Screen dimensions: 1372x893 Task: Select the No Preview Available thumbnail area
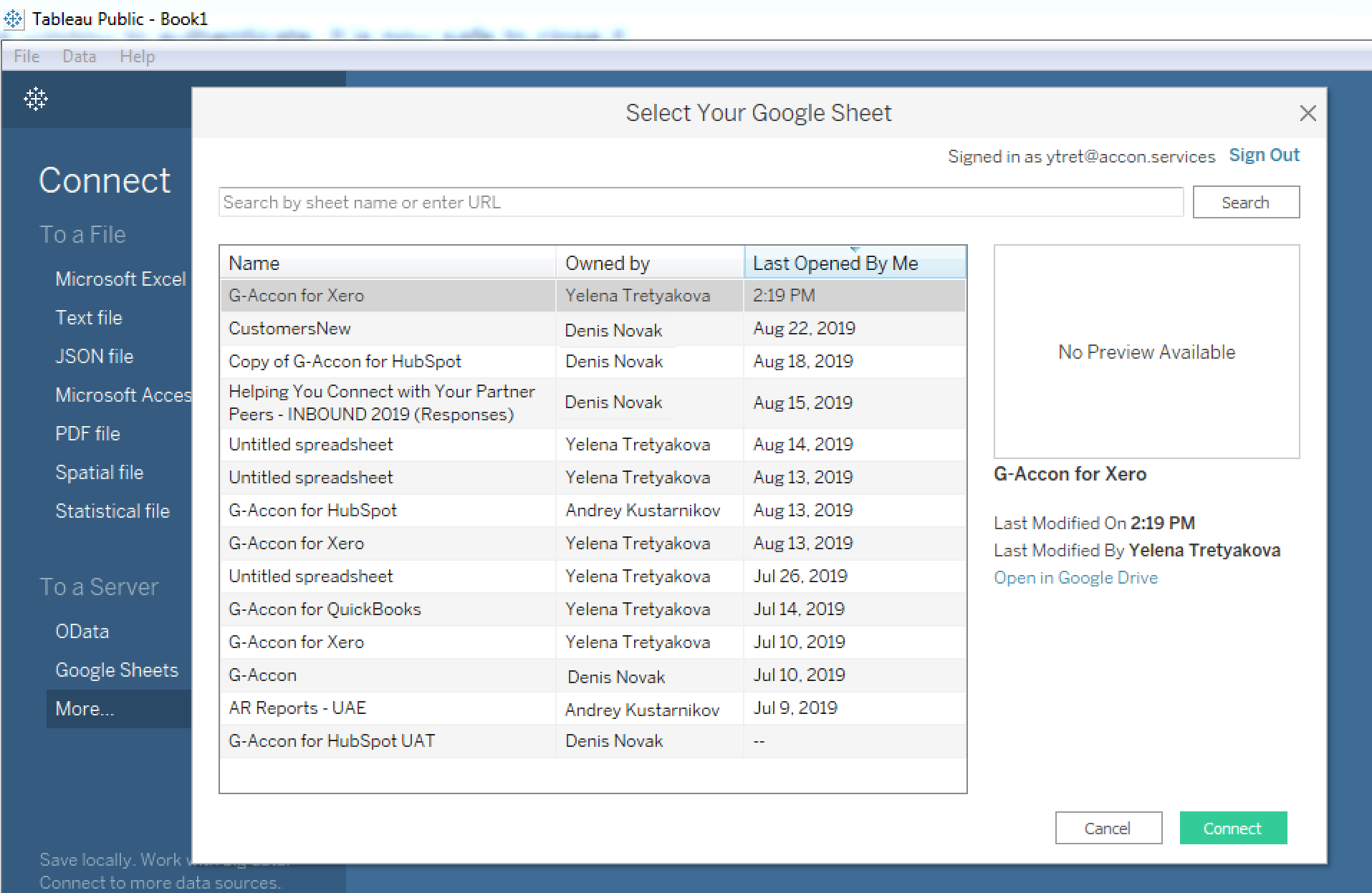point(1146,352)
